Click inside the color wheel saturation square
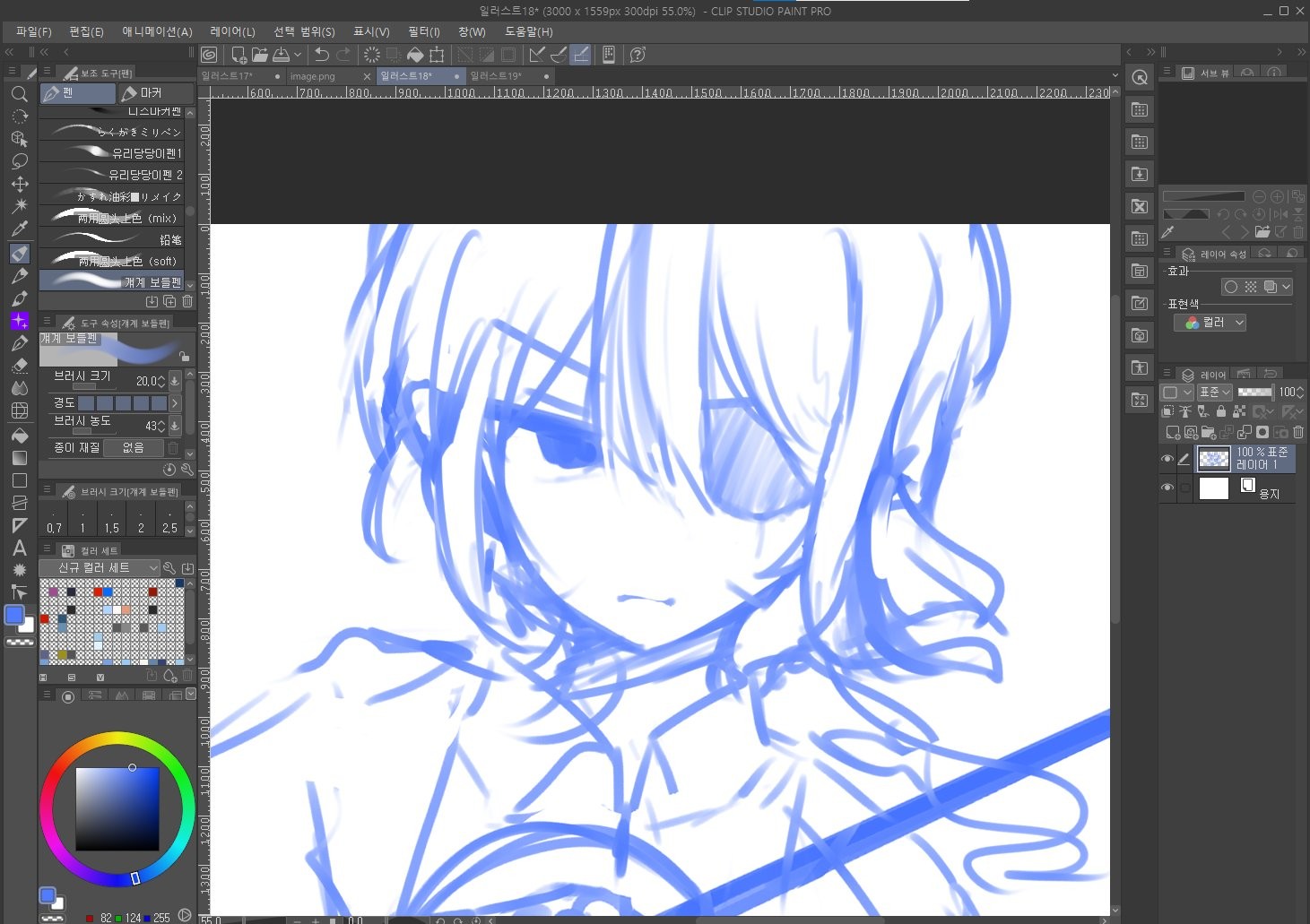 (x=117, y=808)
